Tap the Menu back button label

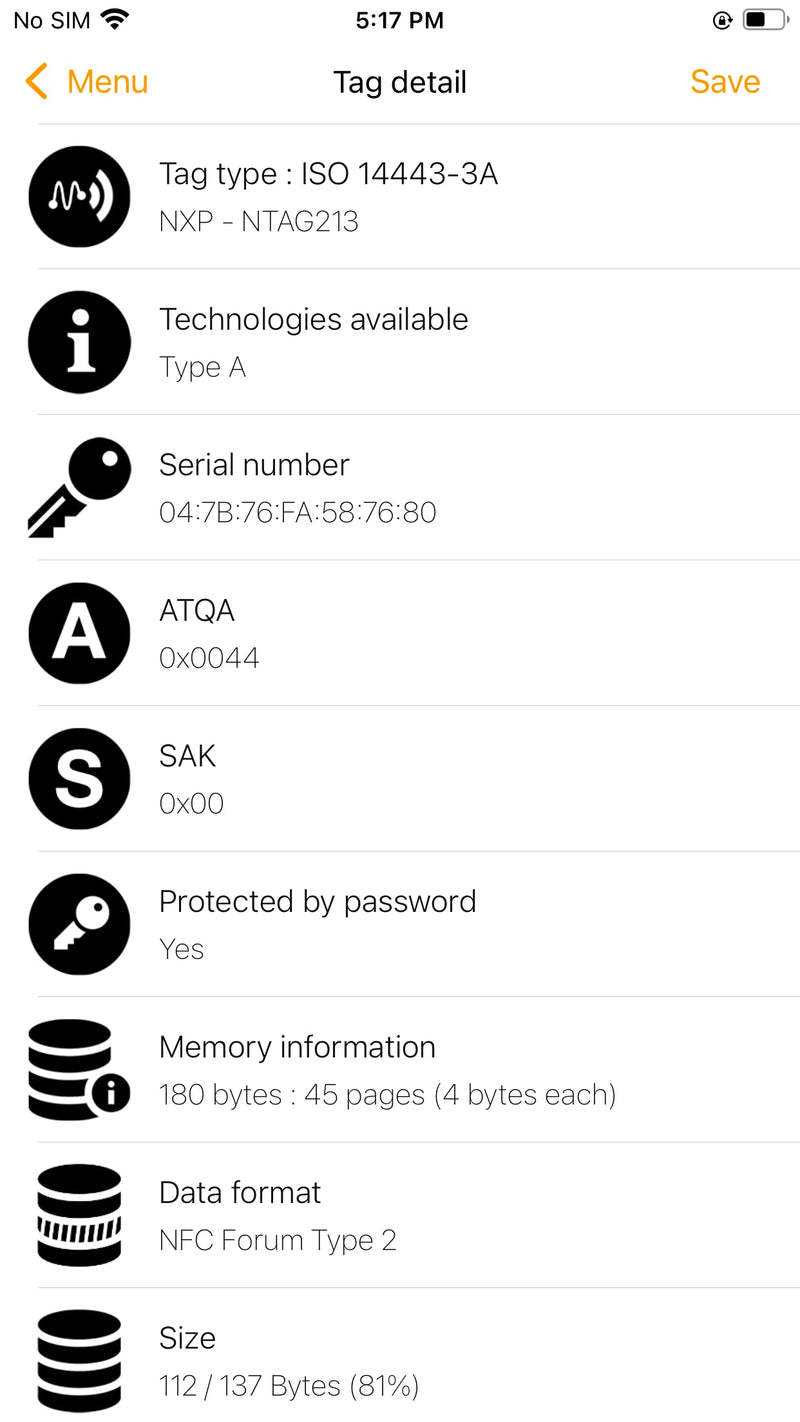[107, 82]
